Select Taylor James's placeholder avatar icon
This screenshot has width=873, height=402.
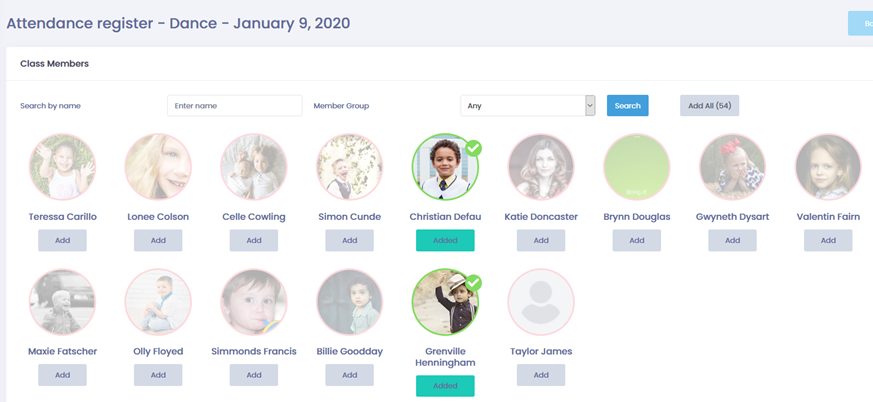(541, 302)
